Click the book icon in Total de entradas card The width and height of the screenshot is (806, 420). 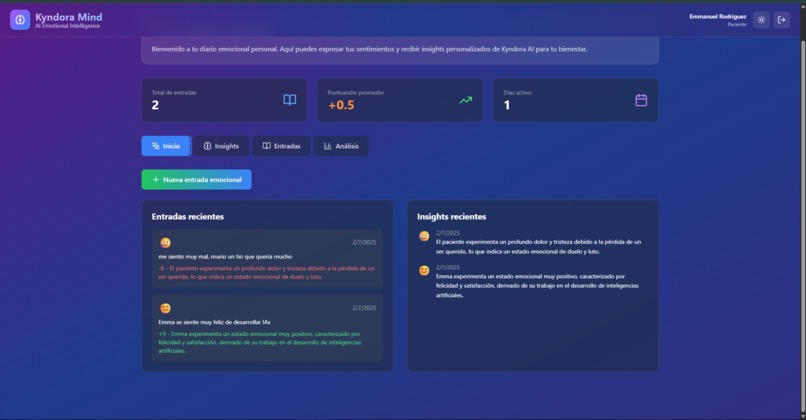289,100
